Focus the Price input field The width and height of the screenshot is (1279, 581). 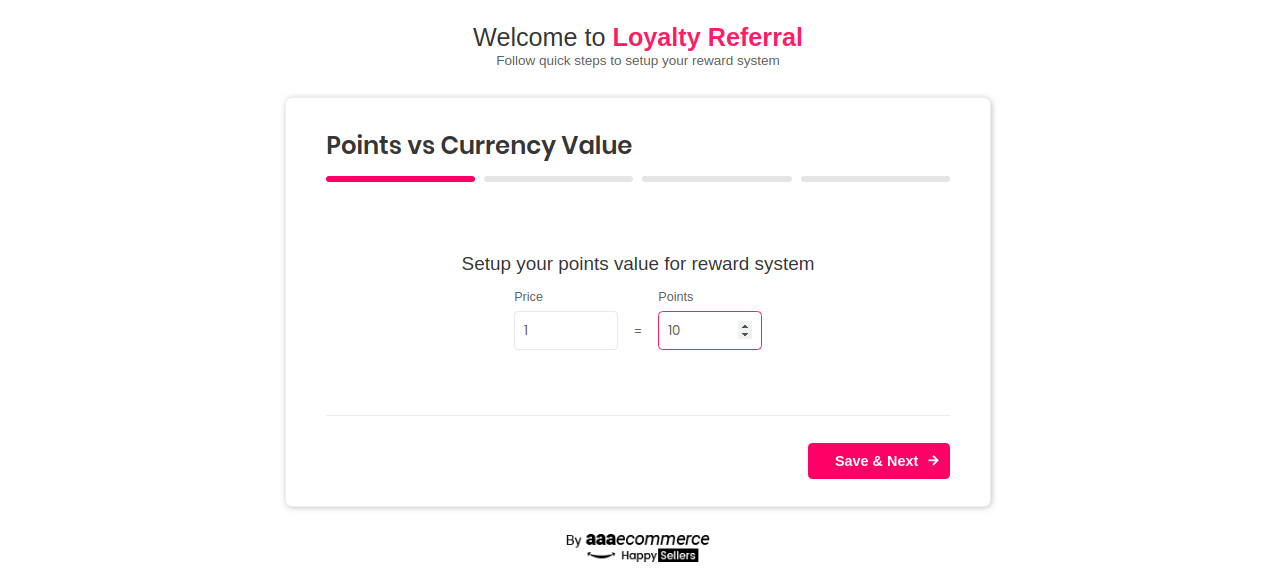[x=566, y=330]
